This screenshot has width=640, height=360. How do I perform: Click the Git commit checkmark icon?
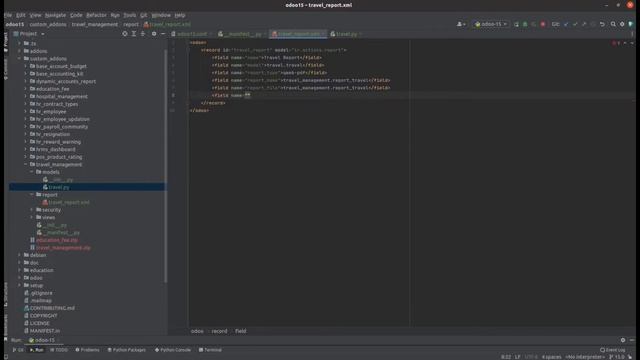pyautogui.click(x=575, y=24)
